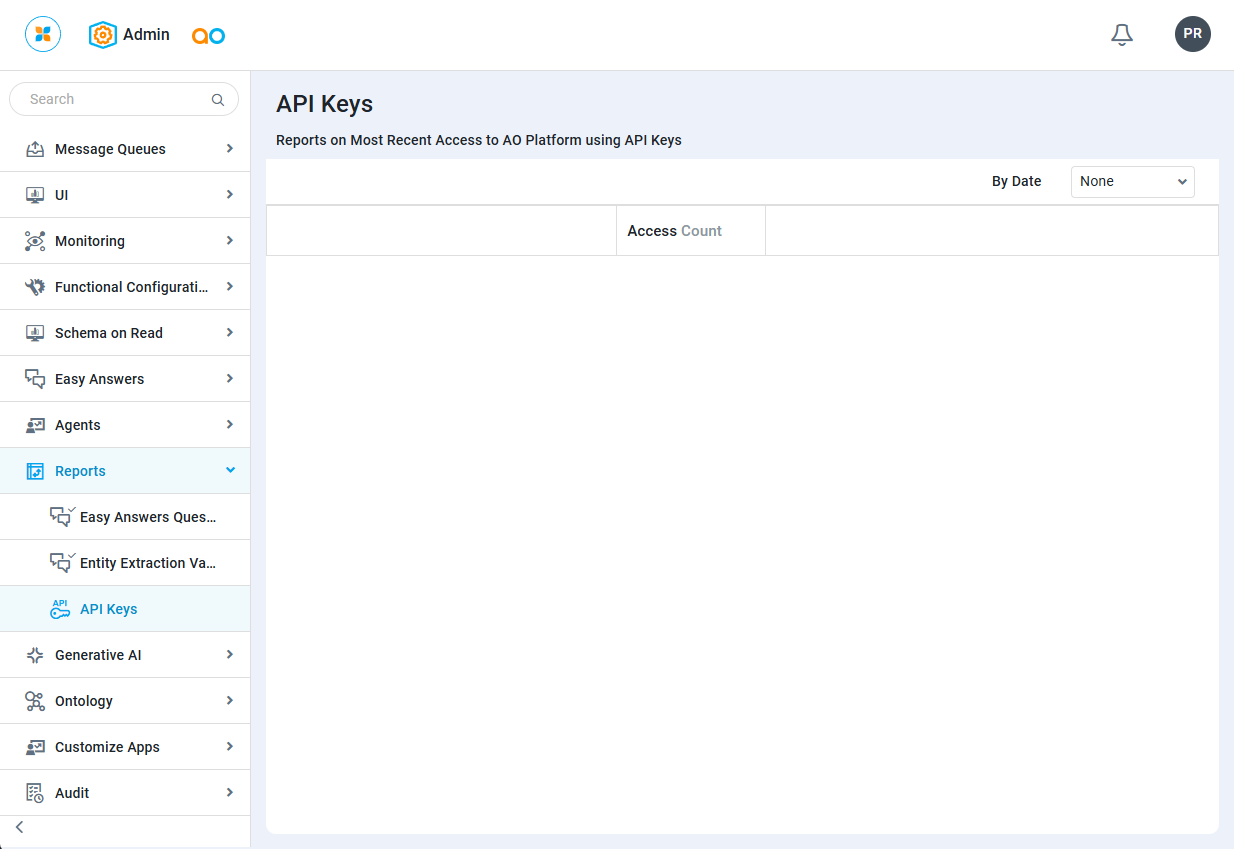Collapse the sidebar with bottom arrow
The width and height of the screenshot is (1234, 849).
(x=19, y=827)
